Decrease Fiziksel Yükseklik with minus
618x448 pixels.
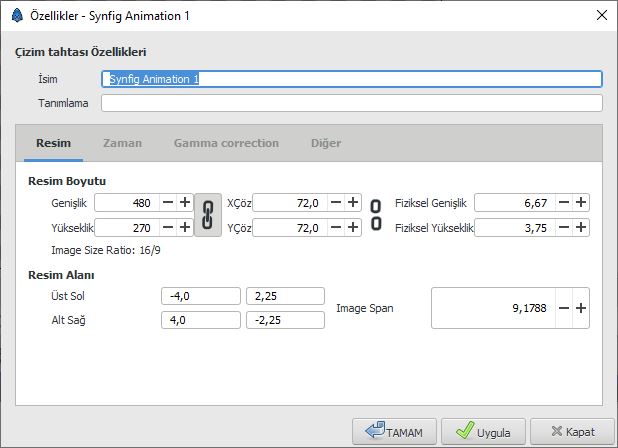pyautogui.click(x=564, y=227)
